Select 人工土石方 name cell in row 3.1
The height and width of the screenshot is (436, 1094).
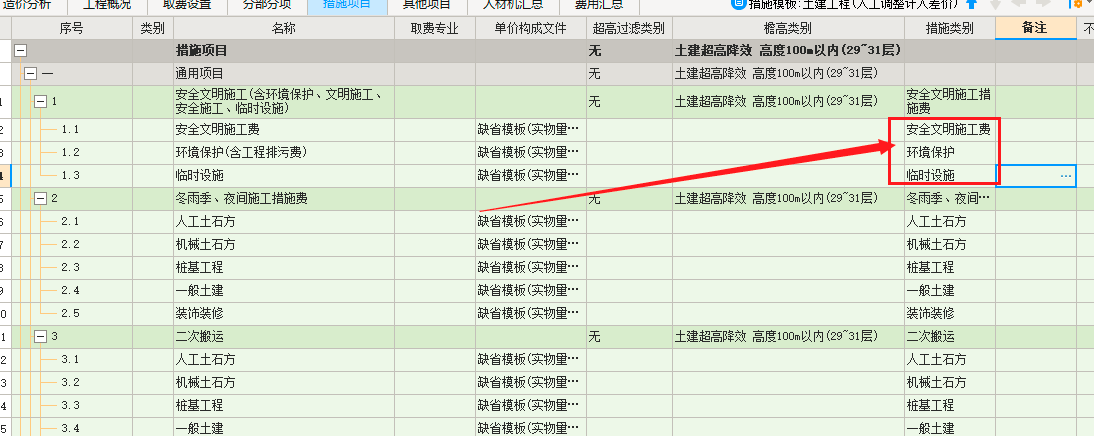(284, 360)
